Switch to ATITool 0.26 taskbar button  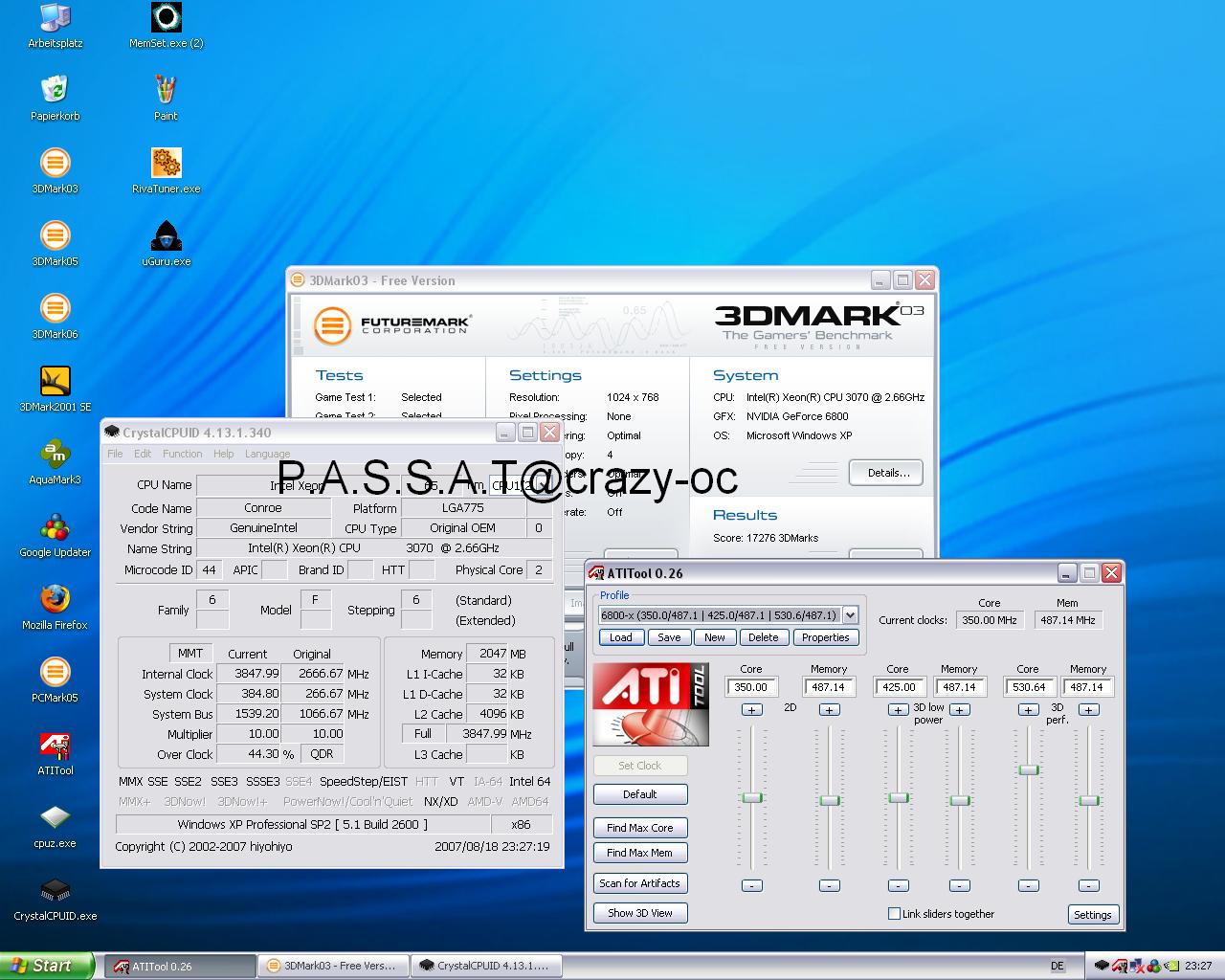coord(179,966)
